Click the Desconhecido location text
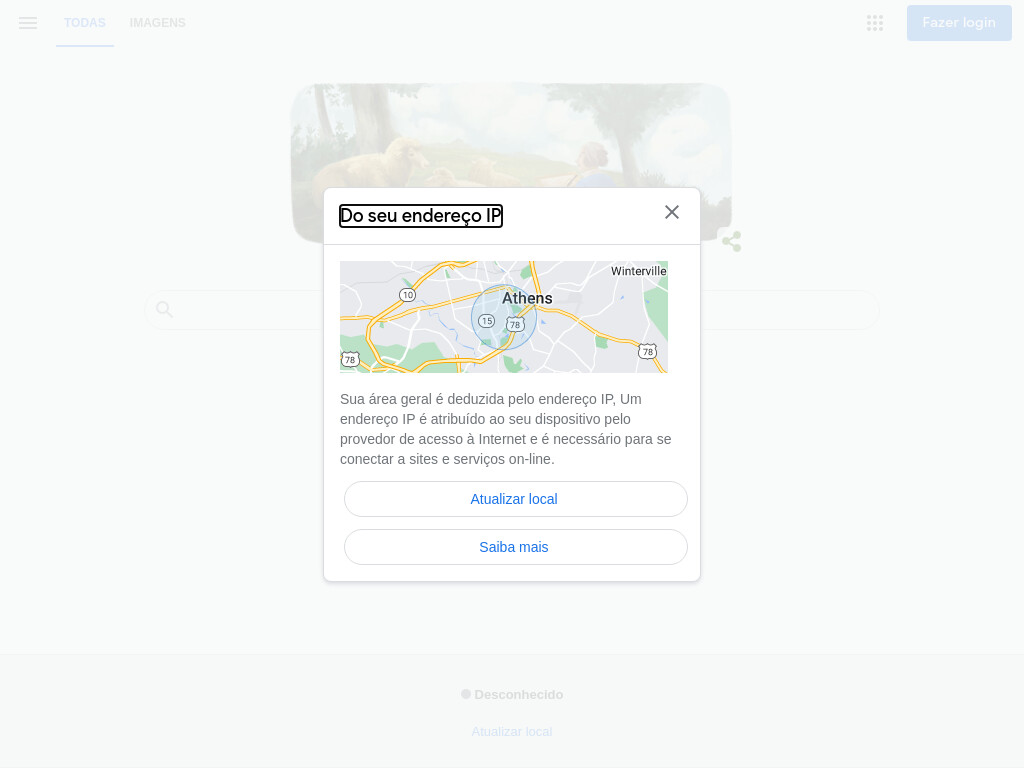Image resolution: width=1024 pixels, height=768 pixels. 519,694
